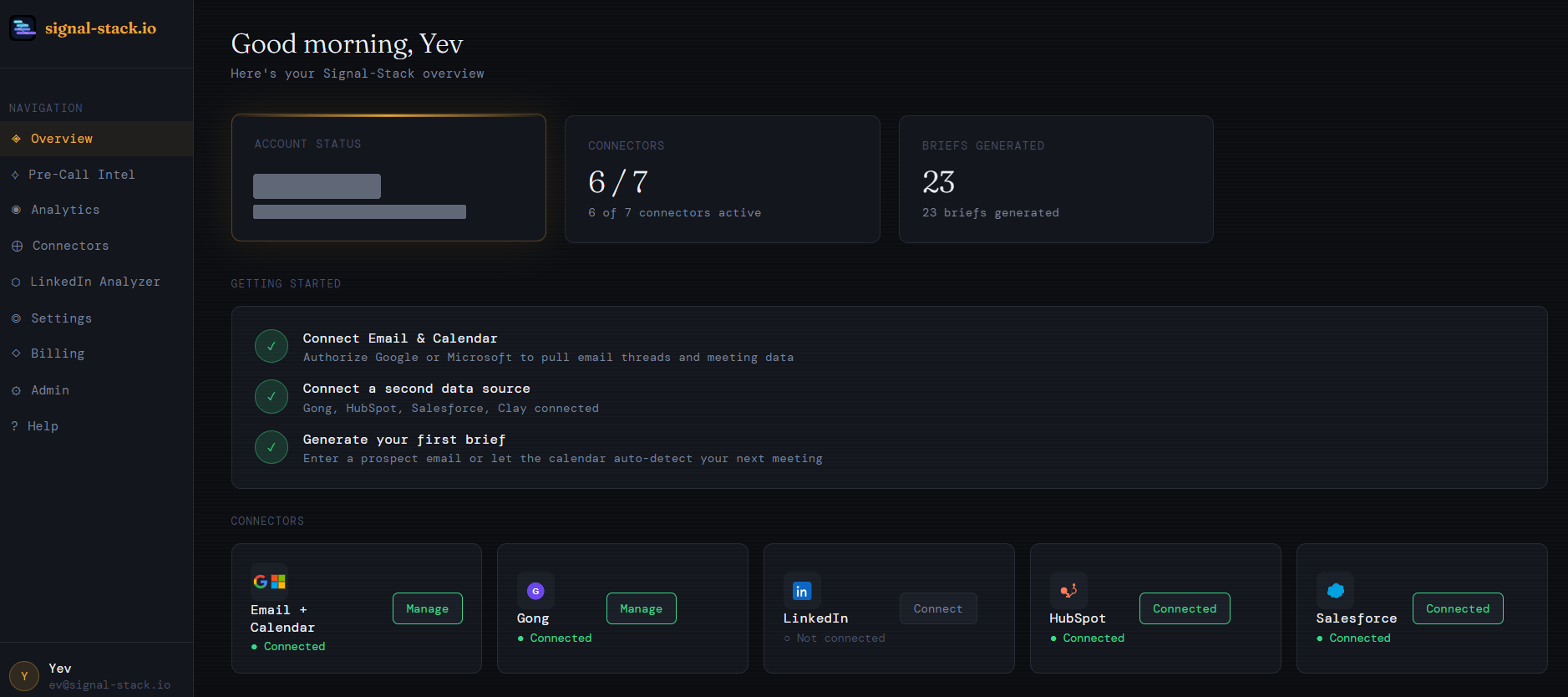
Task: Click the checkmark for Connect Email & Calendar
Action: 271,346
